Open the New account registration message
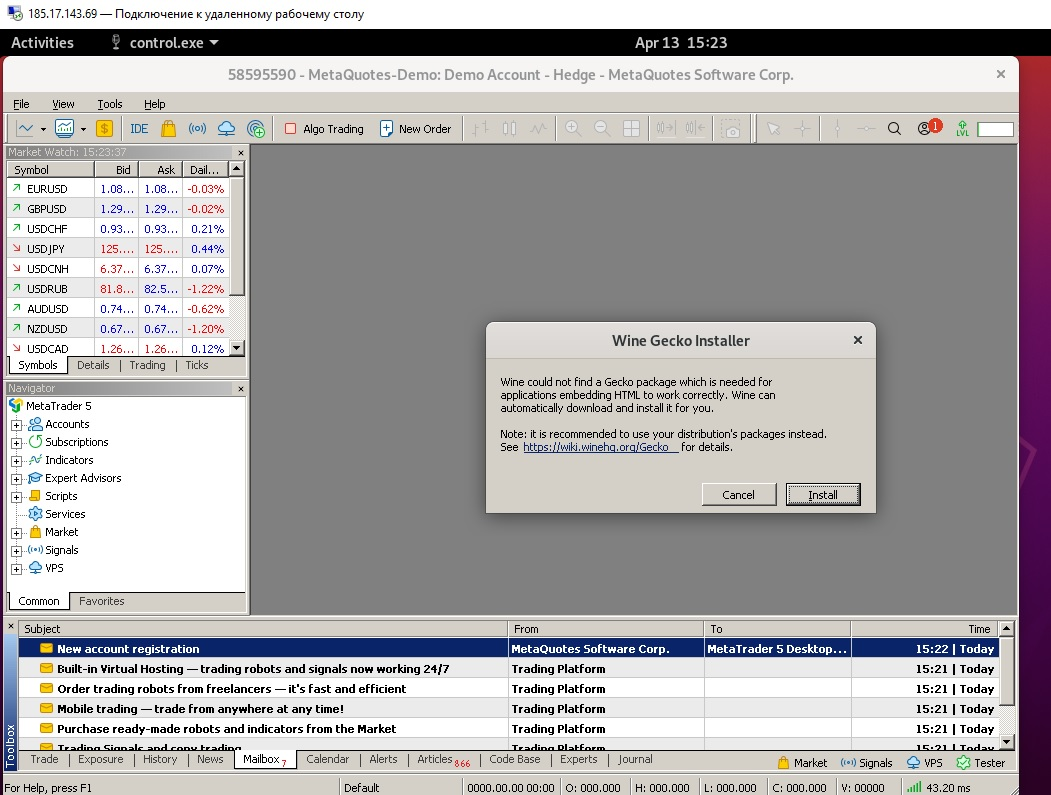 coord(508,649)
